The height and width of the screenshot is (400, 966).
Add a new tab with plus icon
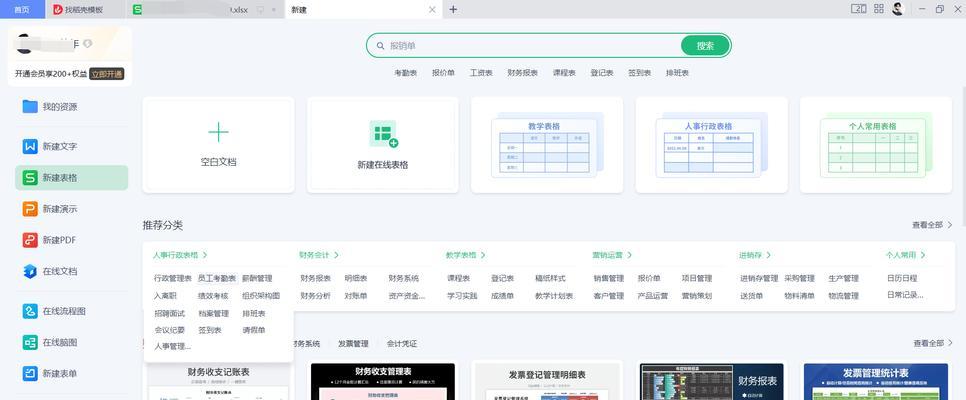point(453,9)
